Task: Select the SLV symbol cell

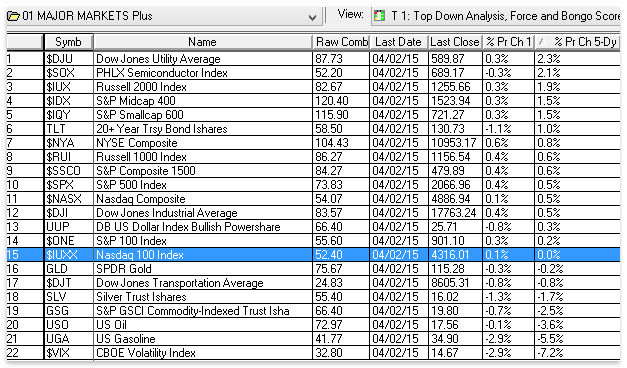Action: pos(68,297)
